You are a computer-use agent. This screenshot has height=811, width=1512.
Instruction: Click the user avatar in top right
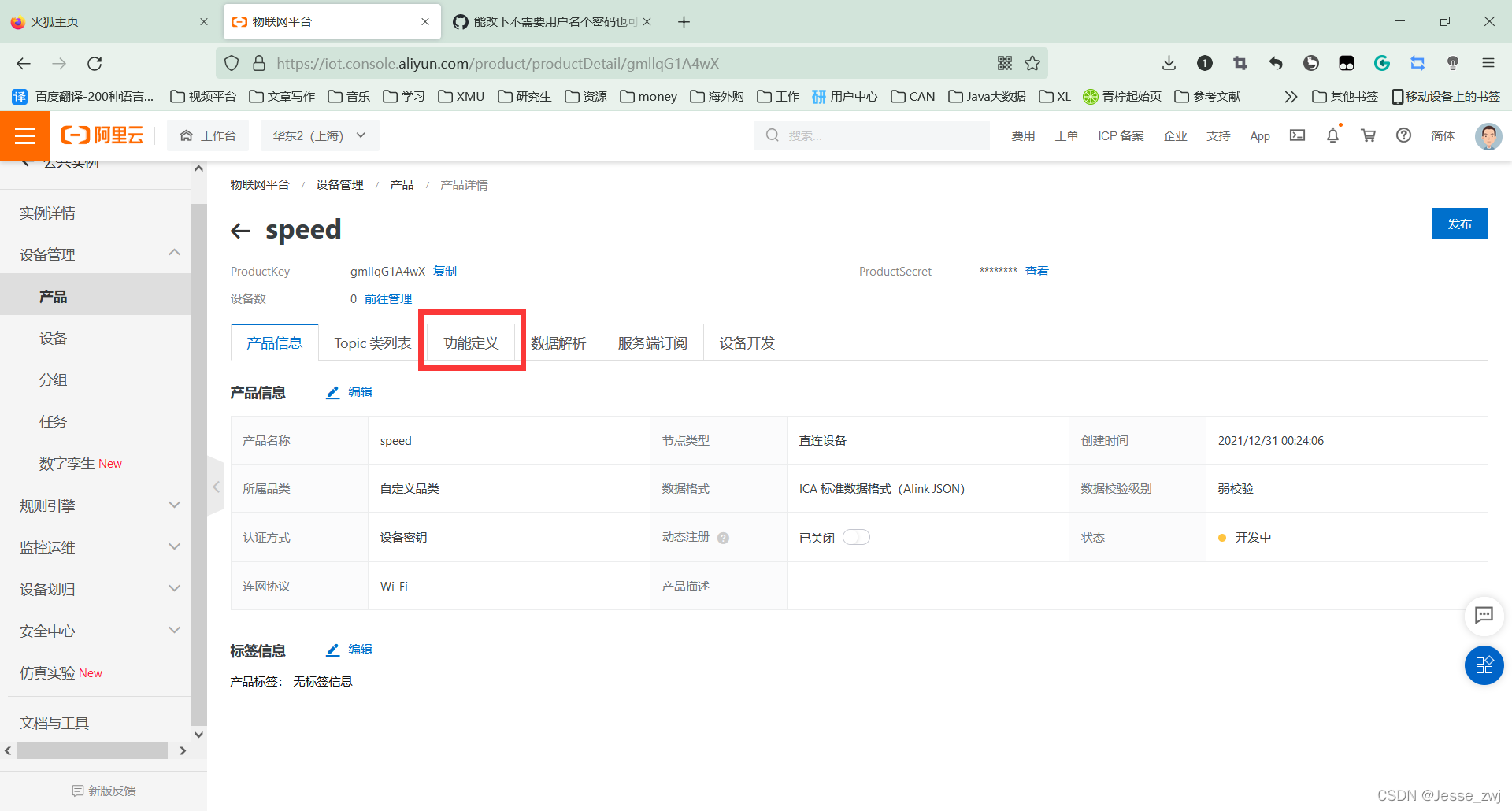click(x=1488, y=135)
